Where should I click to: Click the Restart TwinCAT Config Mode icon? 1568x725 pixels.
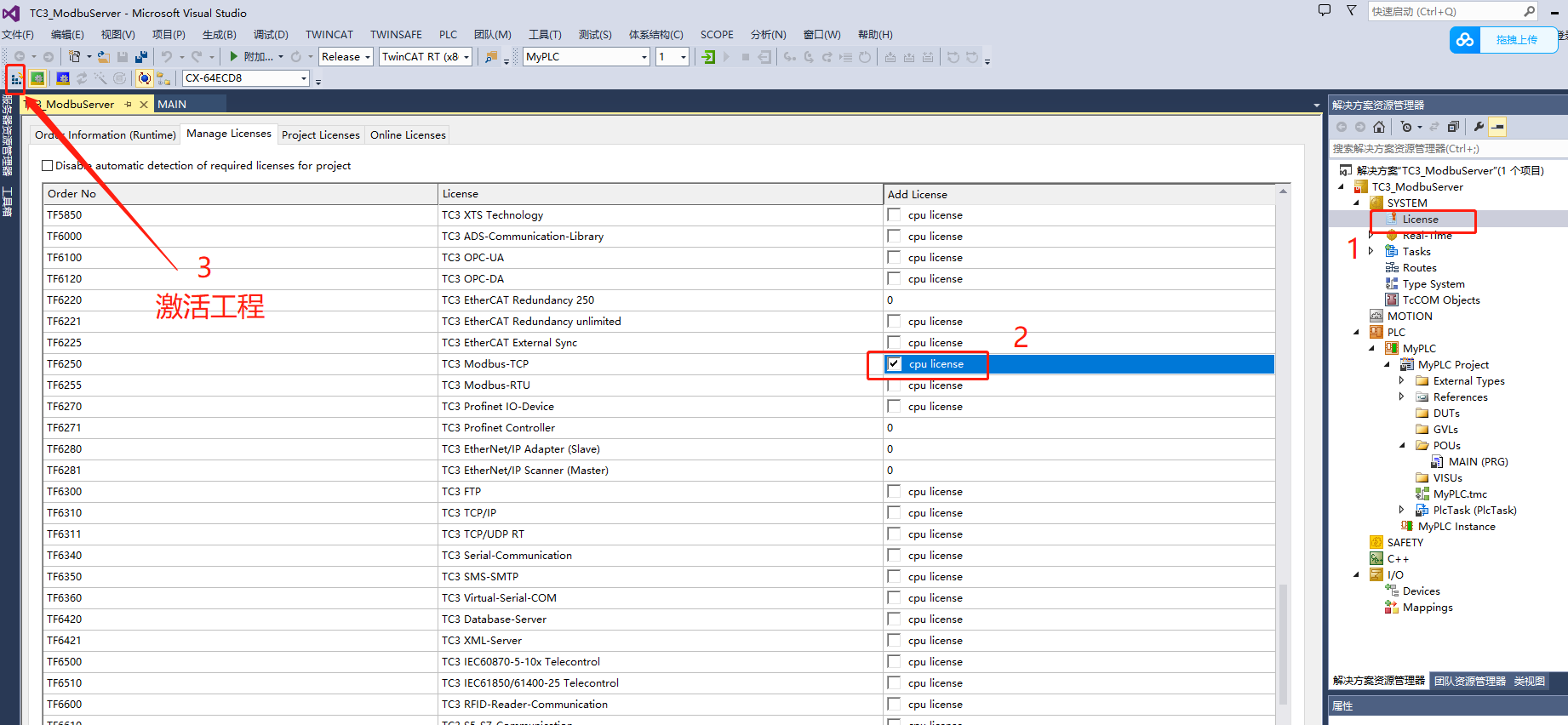click(63, 78)
